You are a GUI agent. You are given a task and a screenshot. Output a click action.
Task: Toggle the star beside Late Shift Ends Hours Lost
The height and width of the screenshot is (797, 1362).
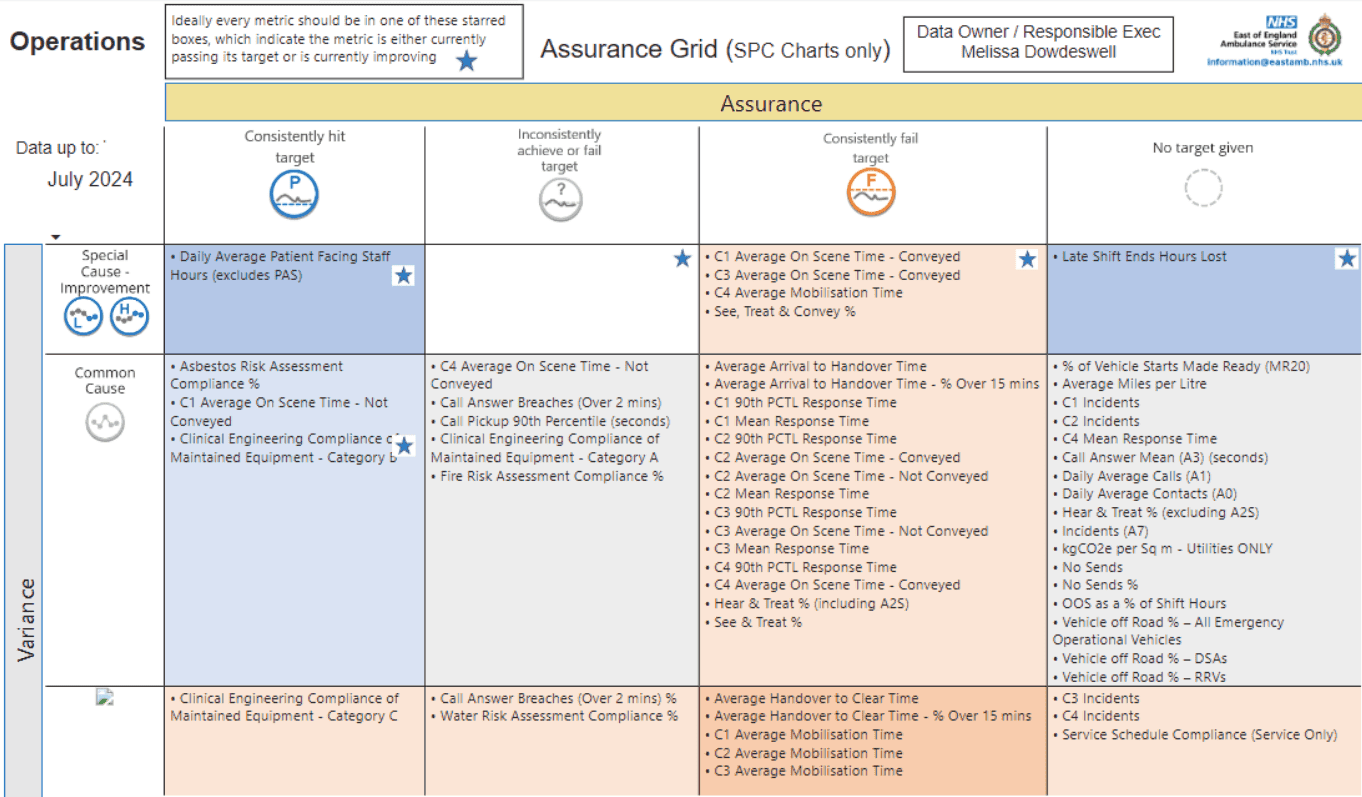[x=1346, y=258]
